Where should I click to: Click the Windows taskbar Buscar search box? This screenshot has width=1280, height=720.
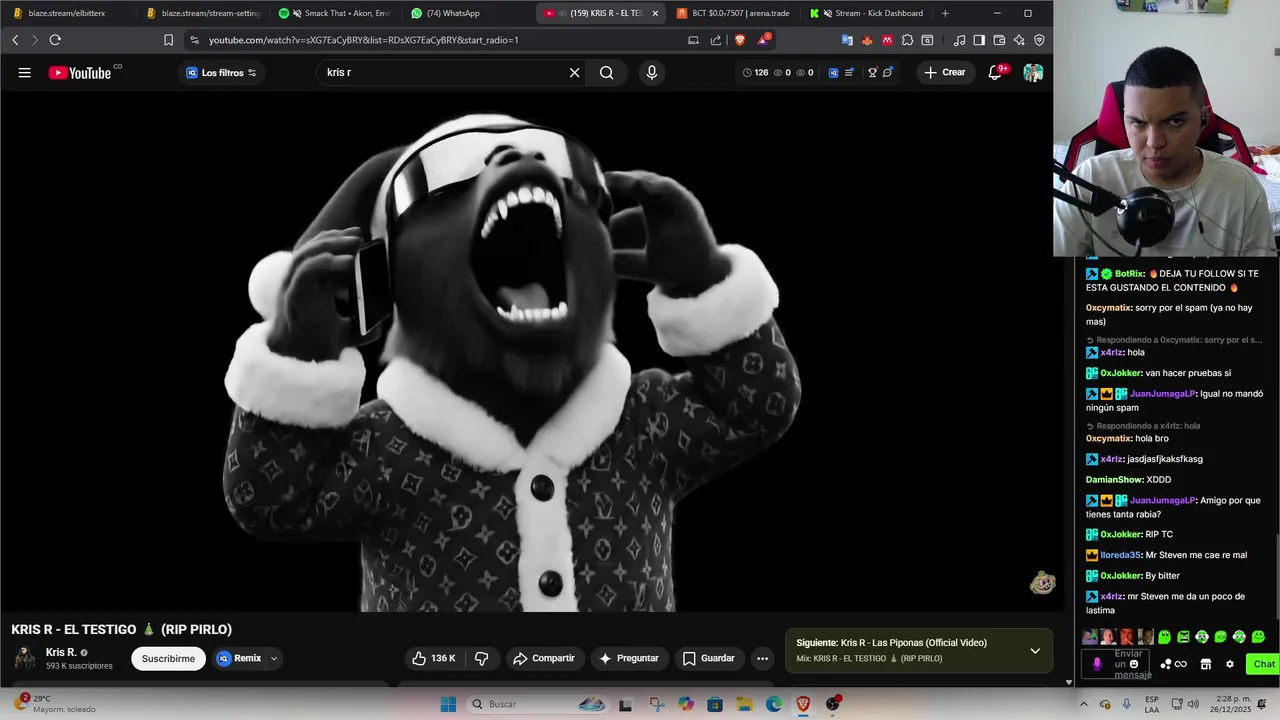click(x=538, y=704)
